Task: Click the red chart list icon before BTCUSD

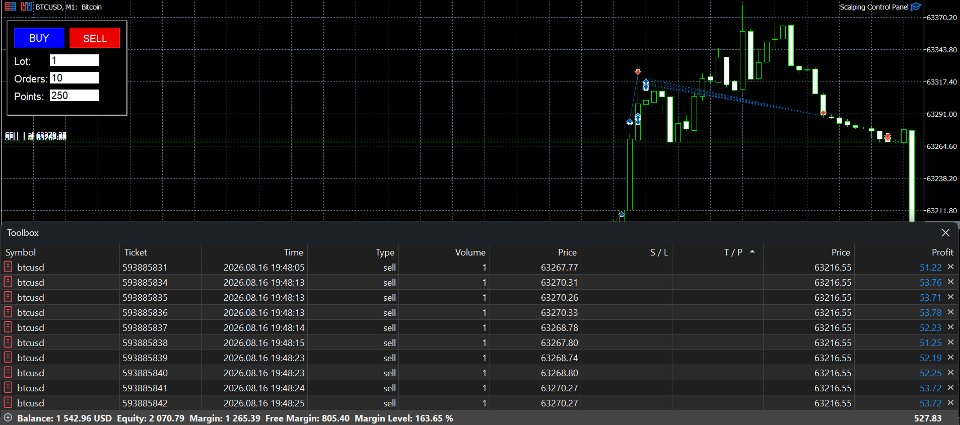Action: coord(10,7)
